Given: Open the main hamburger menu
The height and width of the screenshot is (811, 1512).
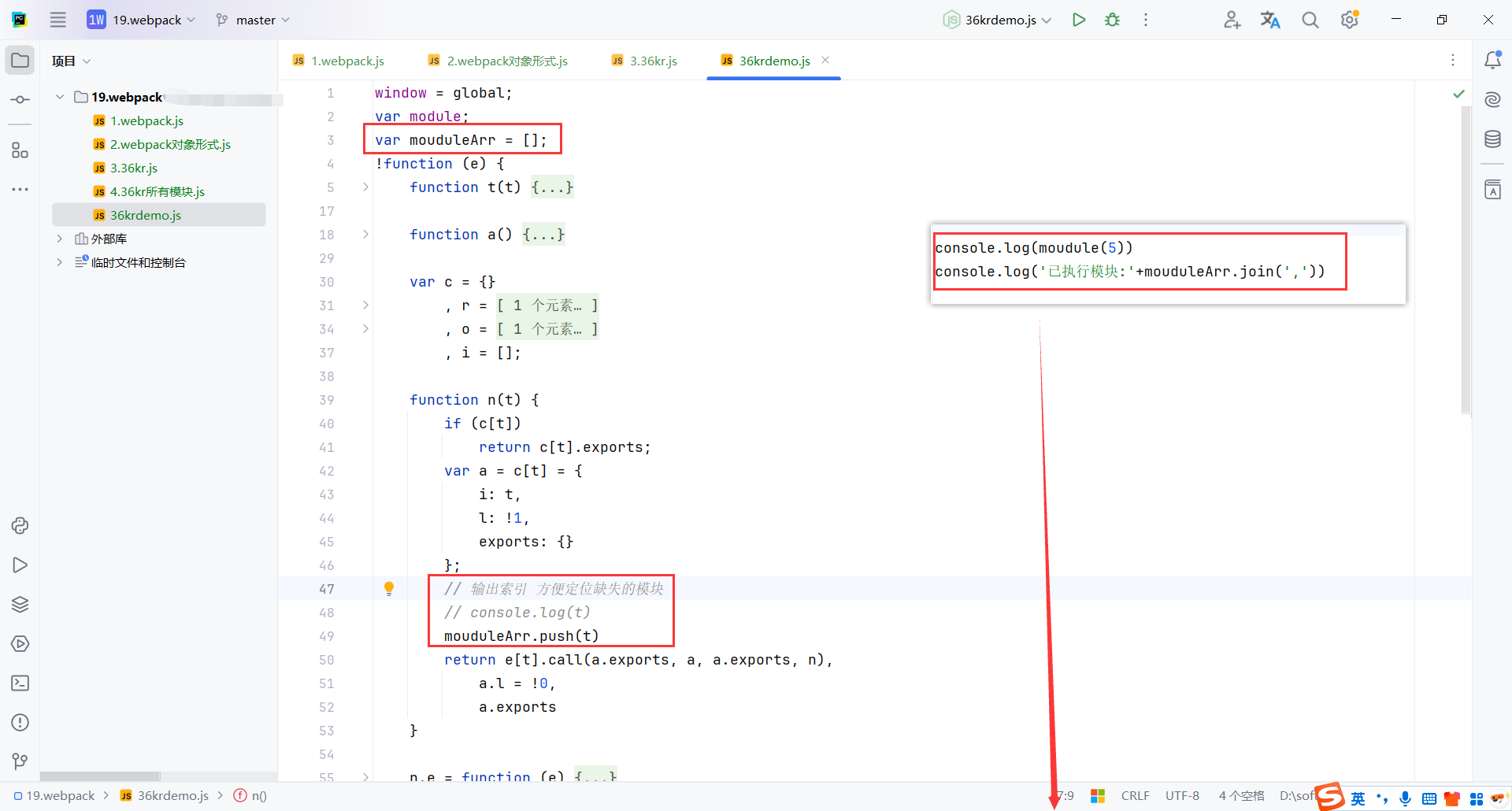Looking at the screenshot, I should tap(57, 20).
